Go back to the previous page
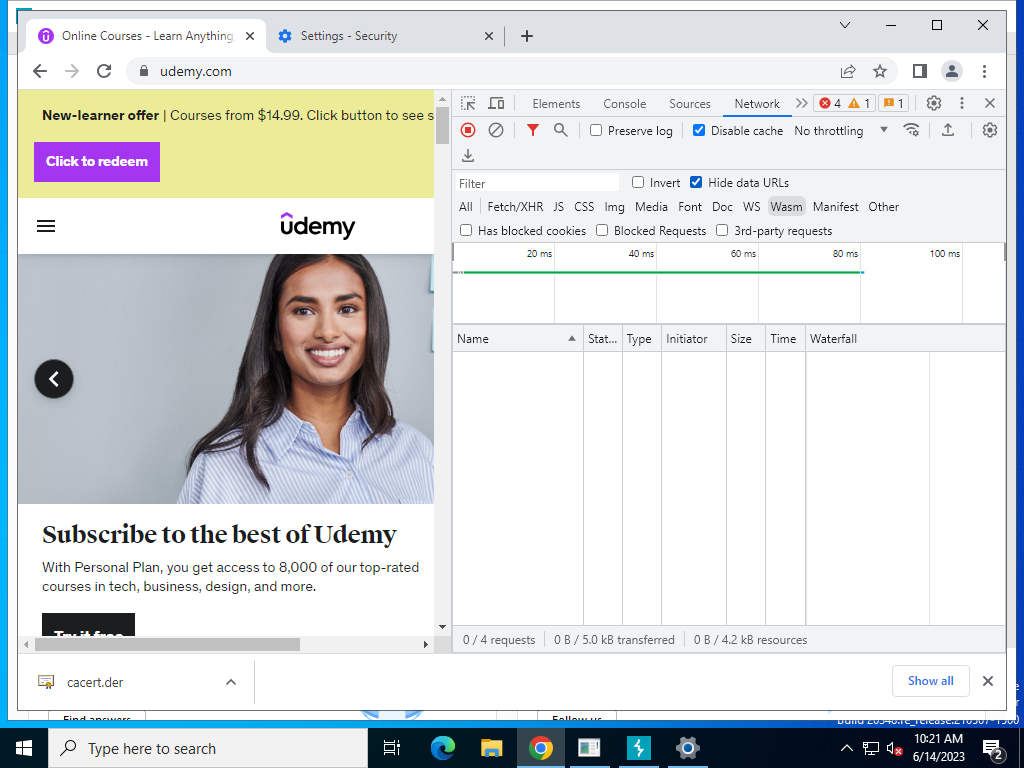The height and width of the screenshot is (768, 1024). coord(40,71)
